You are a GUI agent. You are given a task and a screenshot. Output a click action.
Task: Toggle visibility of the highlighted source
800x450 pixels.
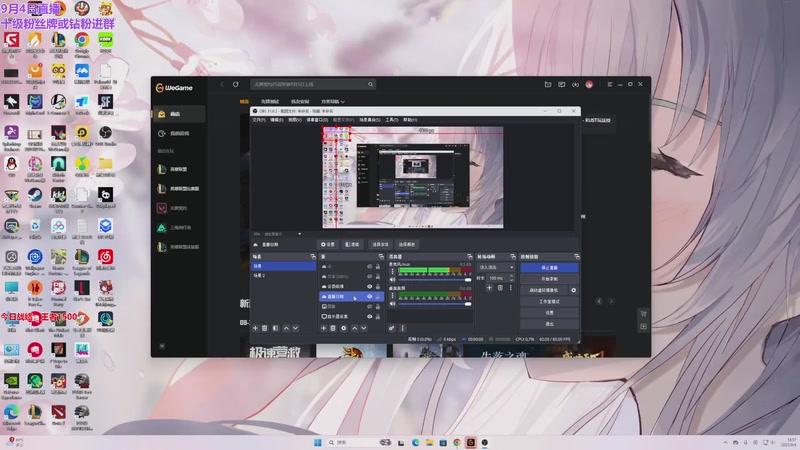(369, 296)
